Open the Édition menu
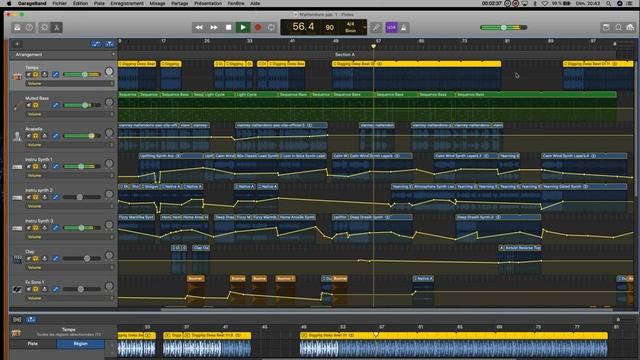Image resolution: width=640 pixels, height=360 pixels. tap(80, 3)
